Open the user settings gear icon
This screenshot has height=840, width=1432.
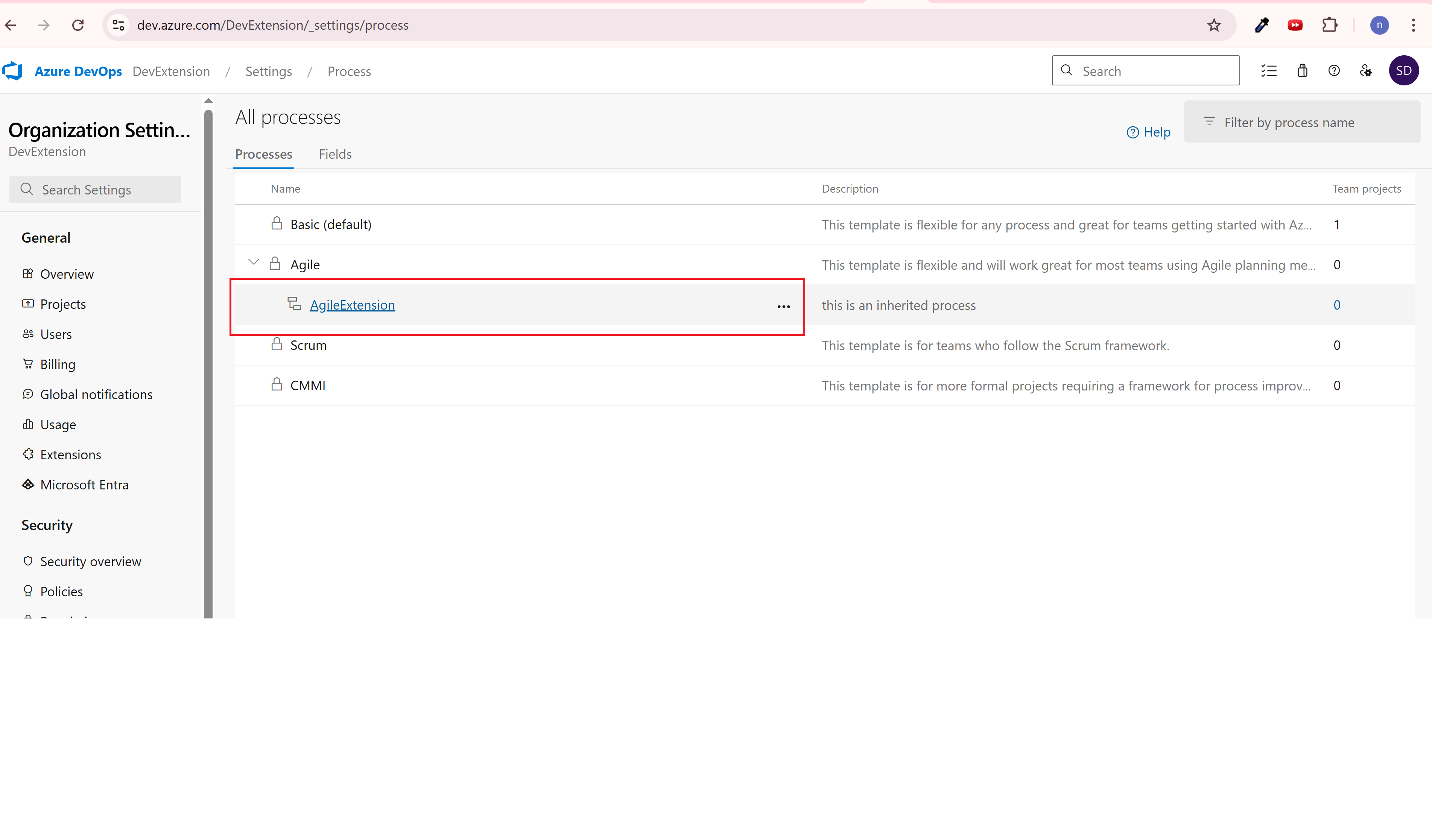(1365, 71)
